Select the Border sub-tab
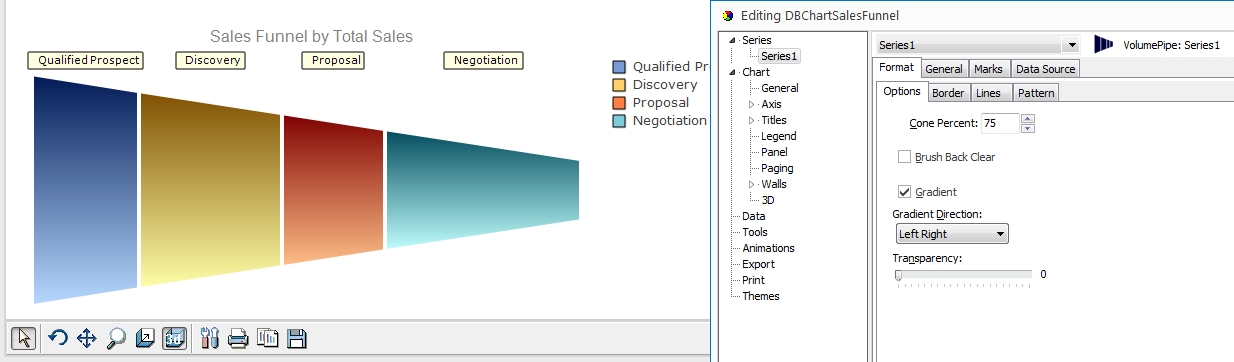 pyautogui.click(x=948, y=93)
